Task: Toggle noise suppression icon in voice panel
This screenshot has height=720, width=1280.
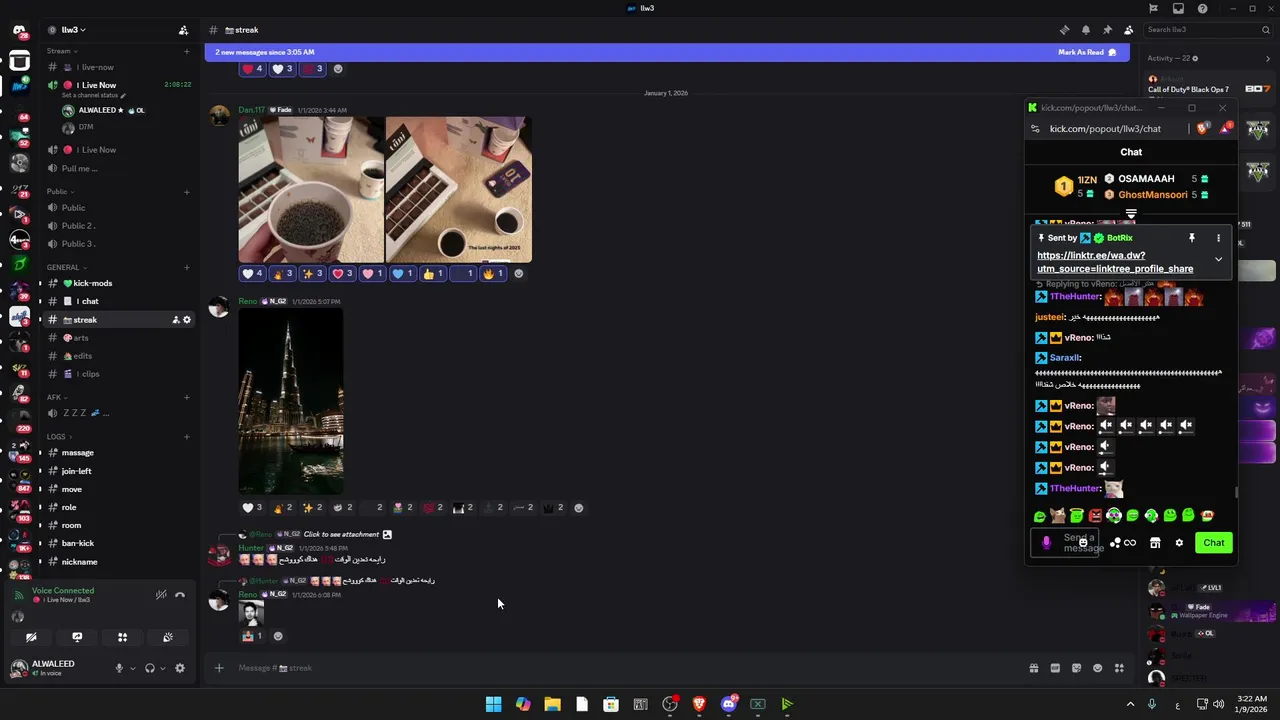Action: (161, 595)
